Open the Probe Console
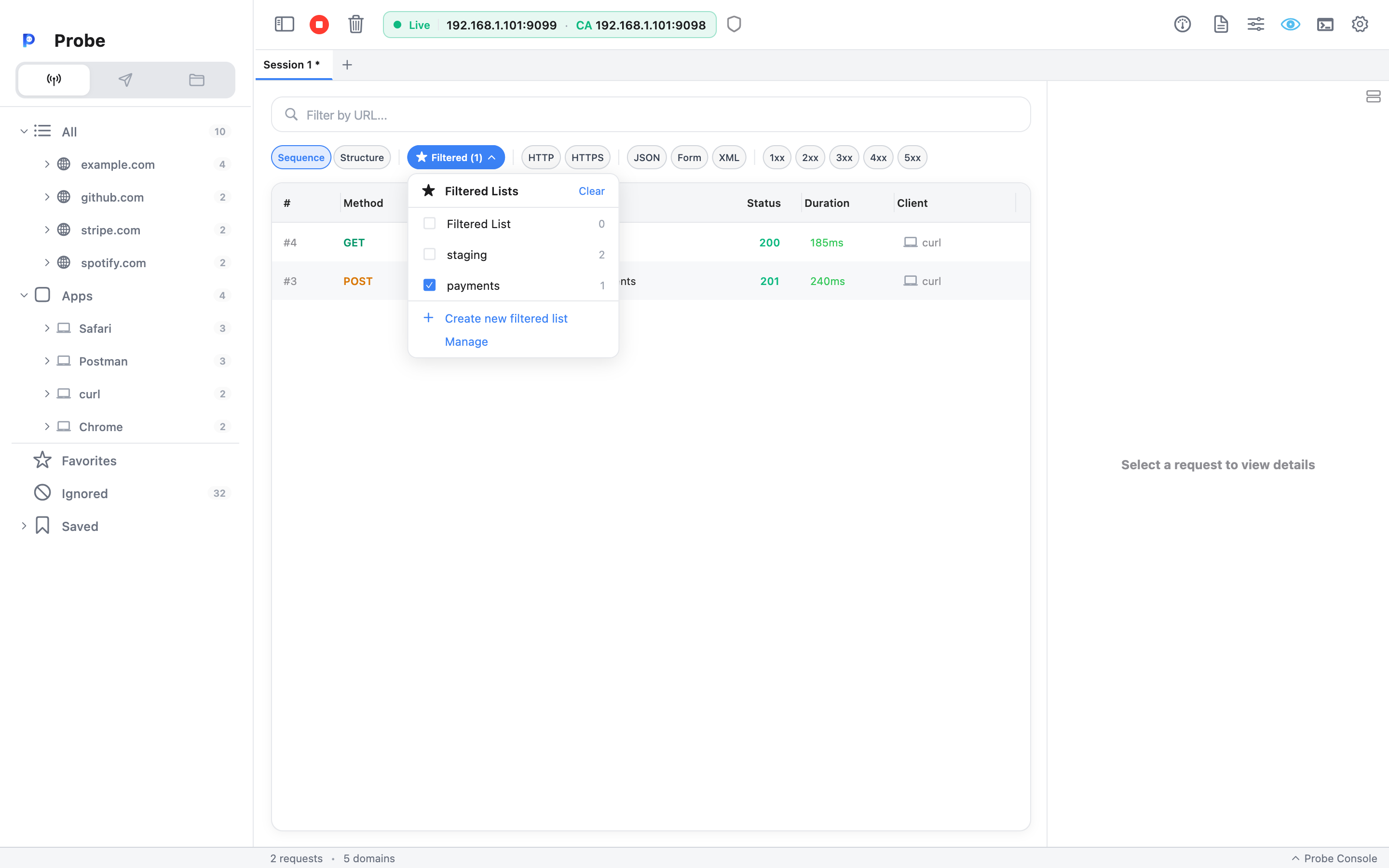The height and width of the screenshot is (868, 1389). click(1334, 858)
